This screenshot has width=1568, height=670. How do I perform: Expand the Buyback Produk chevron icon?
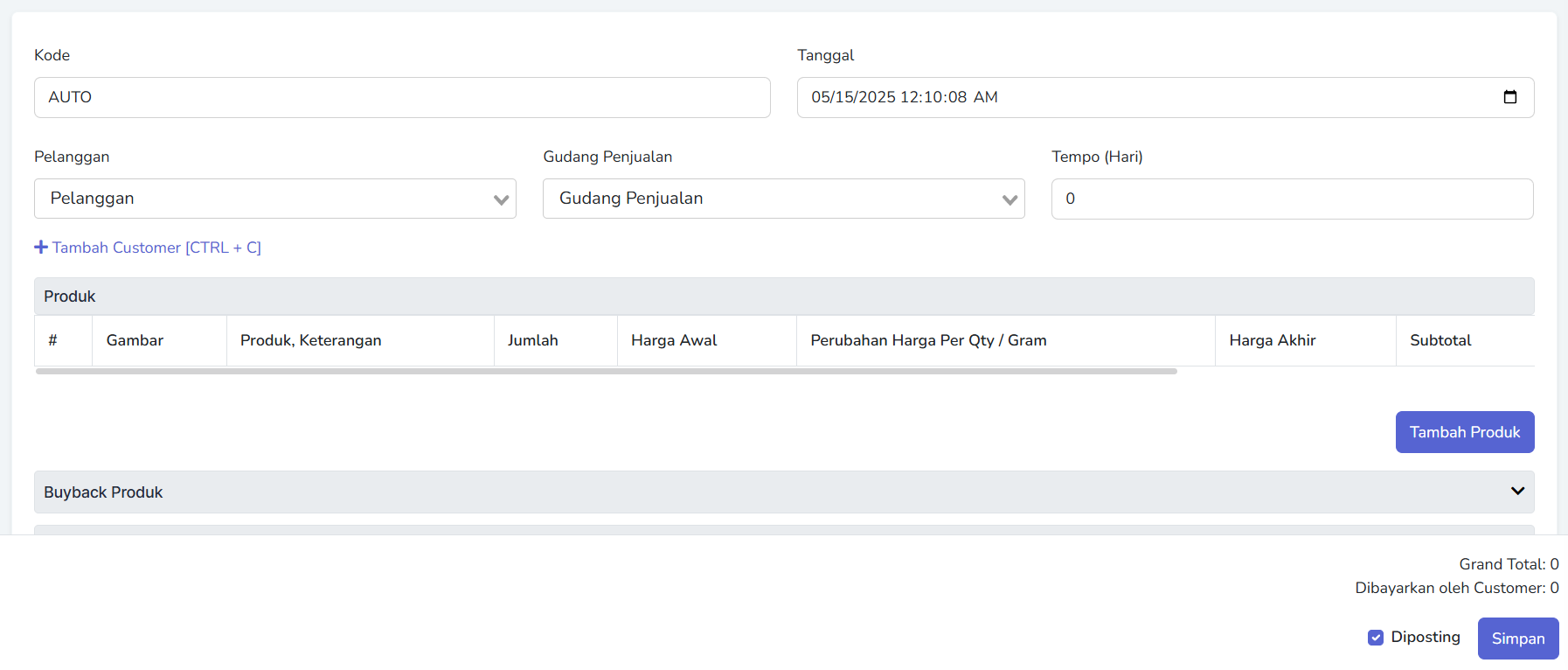(x=1517, y=492)
